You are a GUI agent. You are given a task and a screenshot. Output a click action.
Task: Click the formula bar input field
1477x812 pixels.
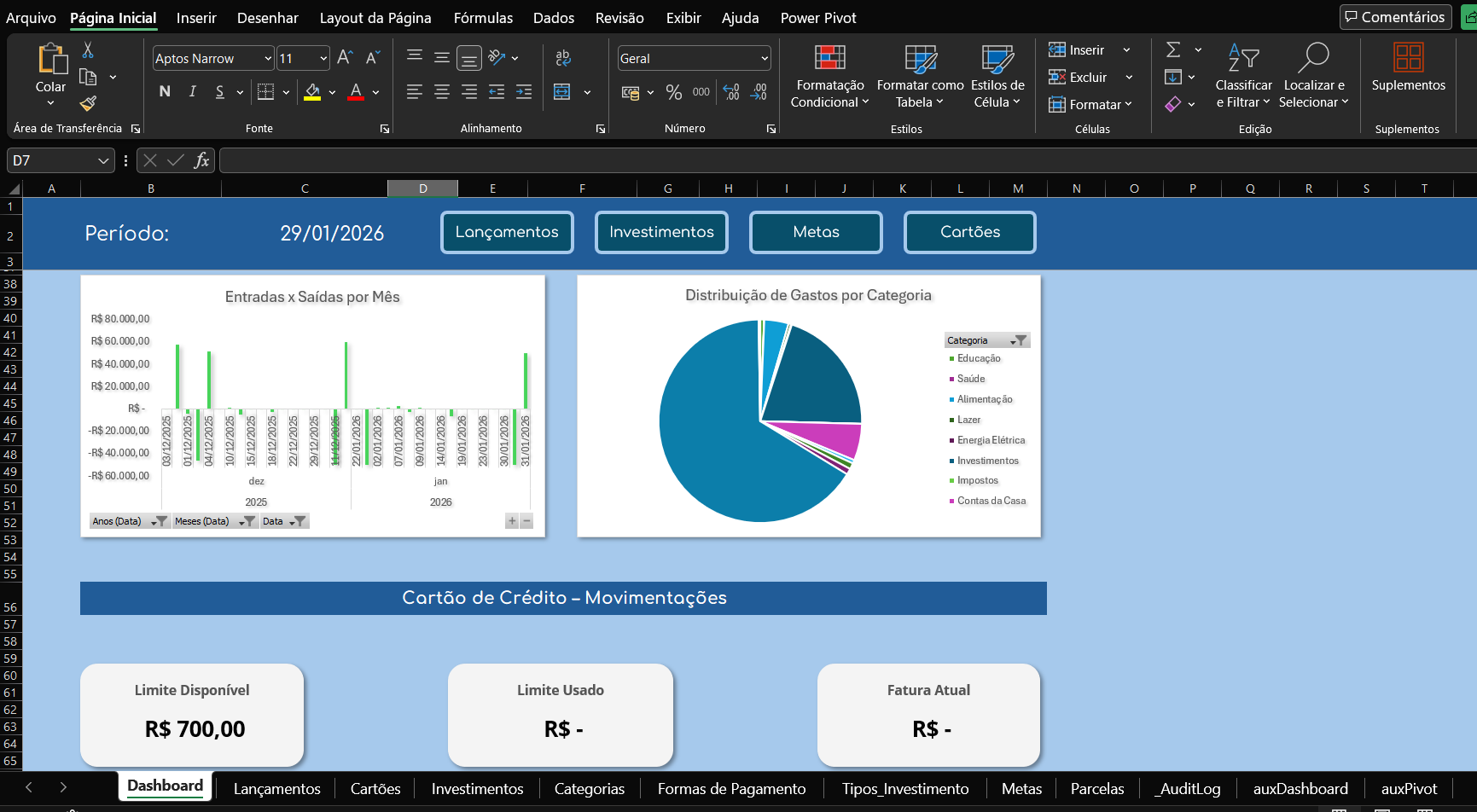click(847, 160)
